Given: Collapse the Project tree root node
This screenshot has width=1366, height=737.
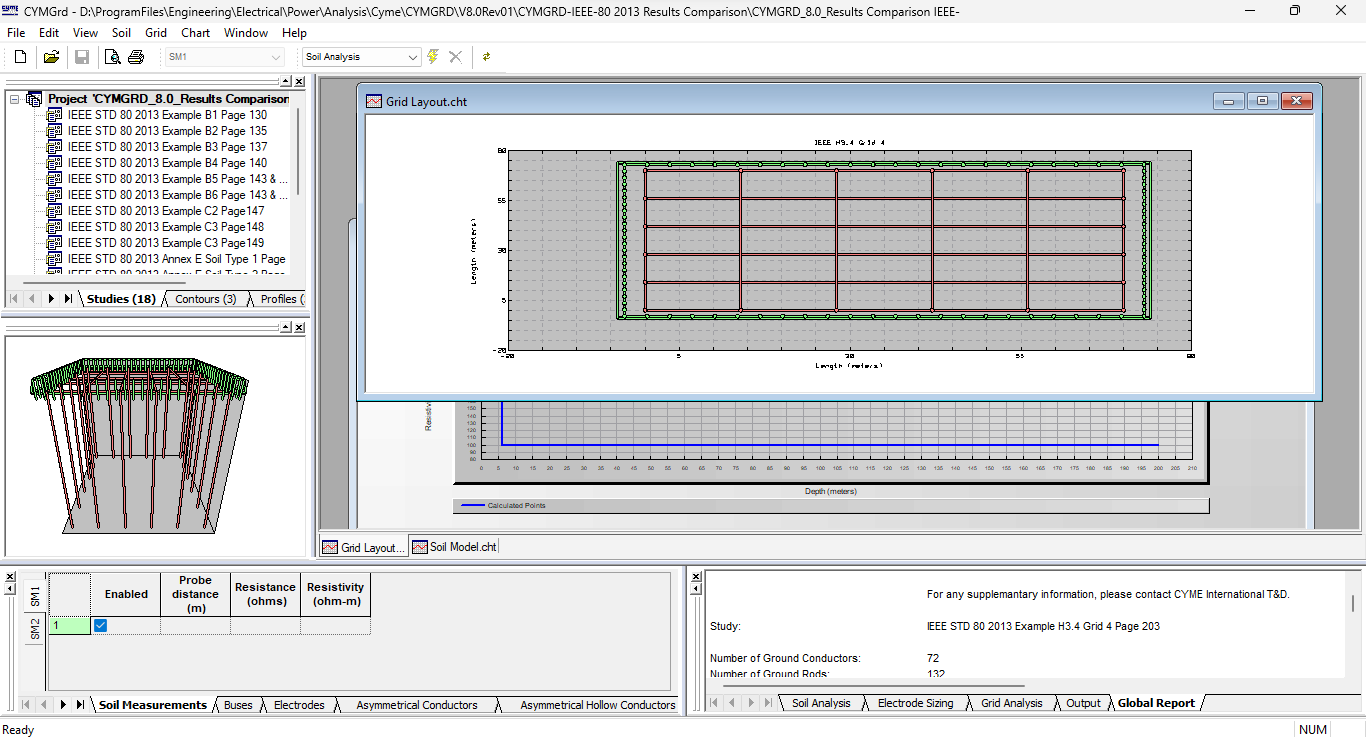Looking at the screenshot, I should tap(15, 99).
